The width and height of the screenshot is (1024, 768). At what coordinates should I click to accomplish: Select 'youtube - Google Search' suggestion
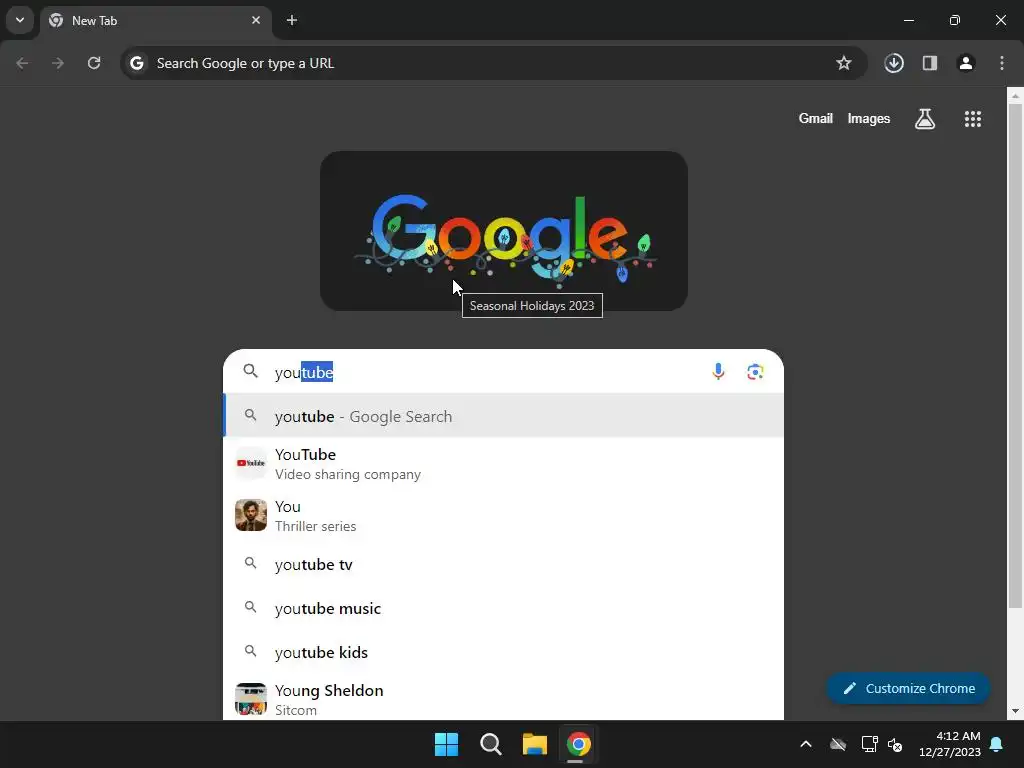[x=504, y=416]
